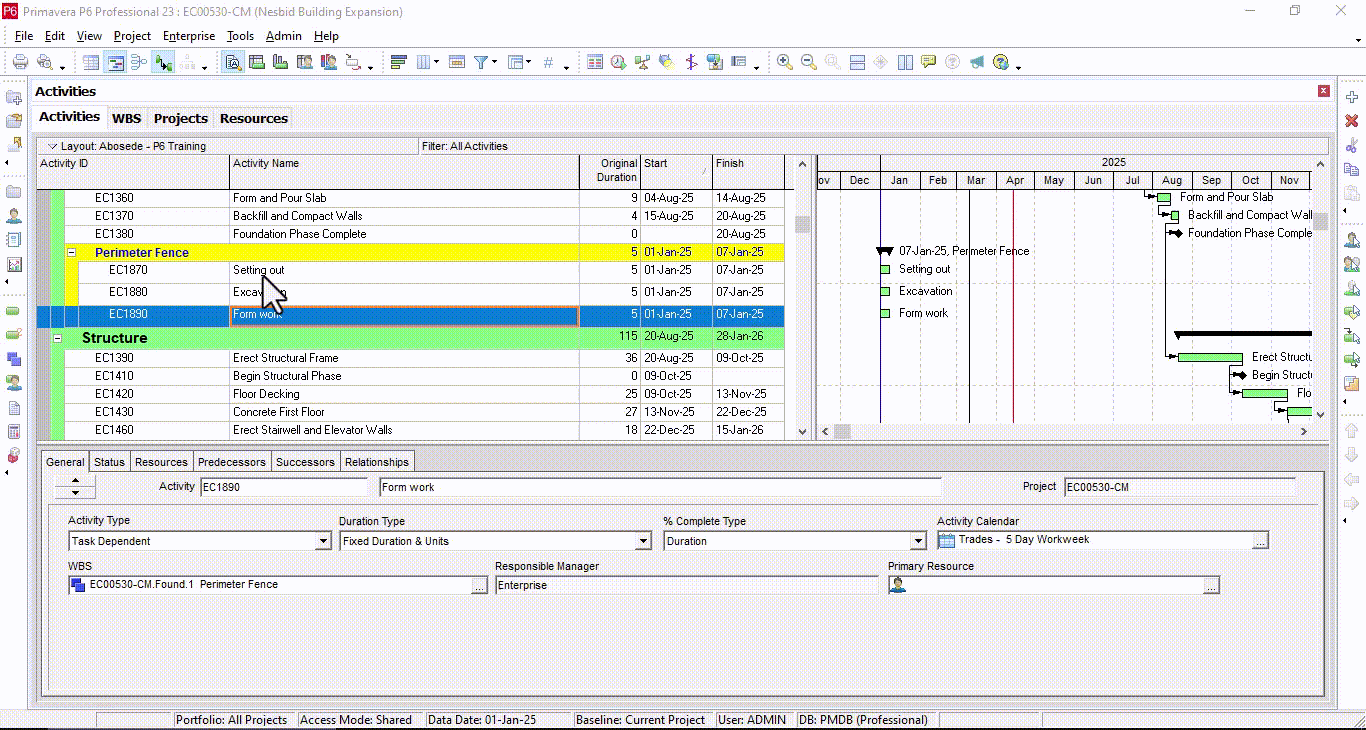Toggle the Gantt Chart view icon
The height and width of the screenshot is (730, 1366).
pos(115,62)
